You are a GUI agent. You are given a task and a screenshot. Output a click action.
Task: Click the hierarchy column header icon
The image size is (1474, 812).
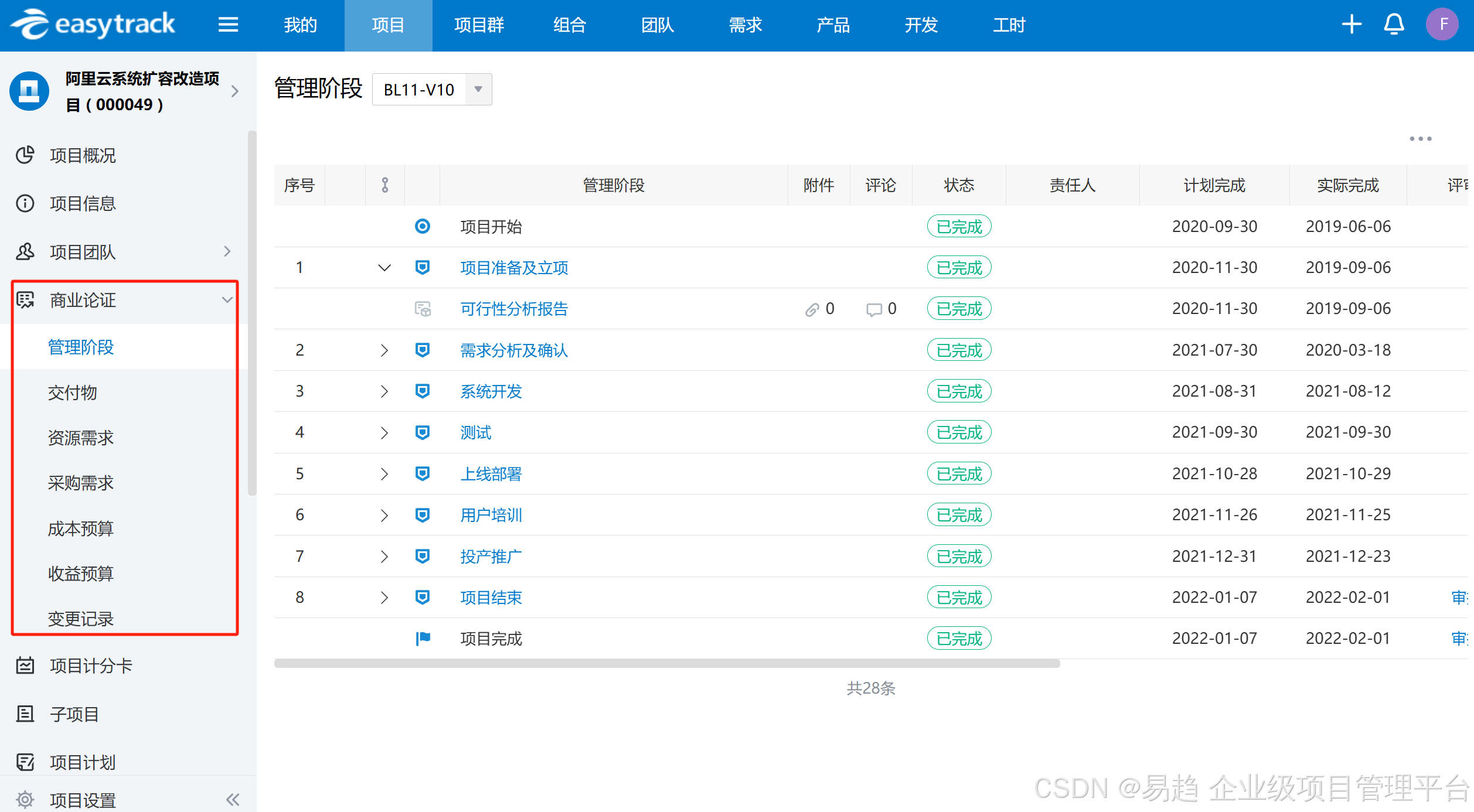[384, 185]
